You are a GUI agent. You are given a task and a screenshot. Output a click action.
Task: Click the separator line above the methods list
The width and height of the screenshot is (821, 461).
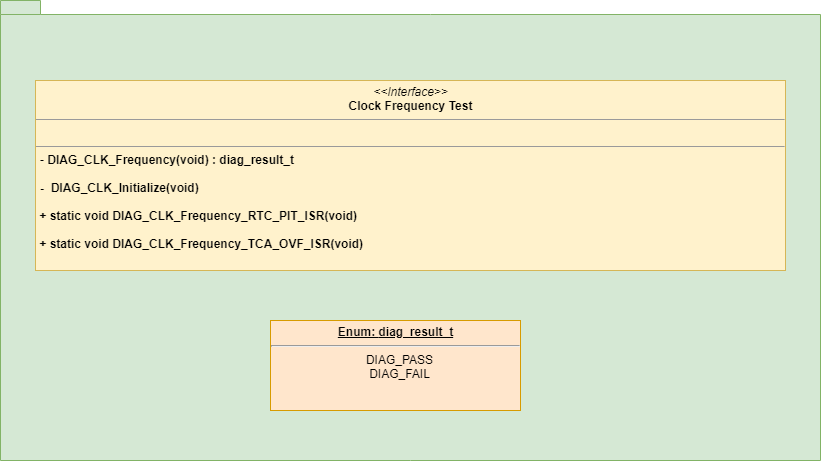click(x=410, y=146)
